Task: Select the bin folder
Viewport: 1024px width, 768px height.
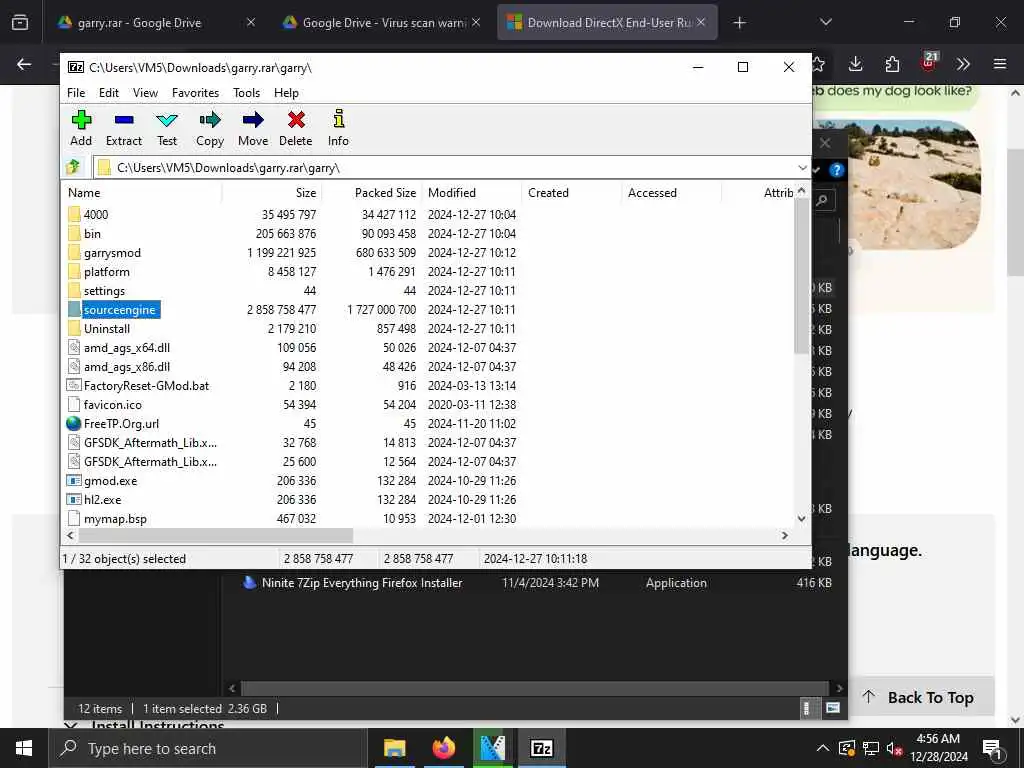Action: pyautogui.click(x=92, y=233)
